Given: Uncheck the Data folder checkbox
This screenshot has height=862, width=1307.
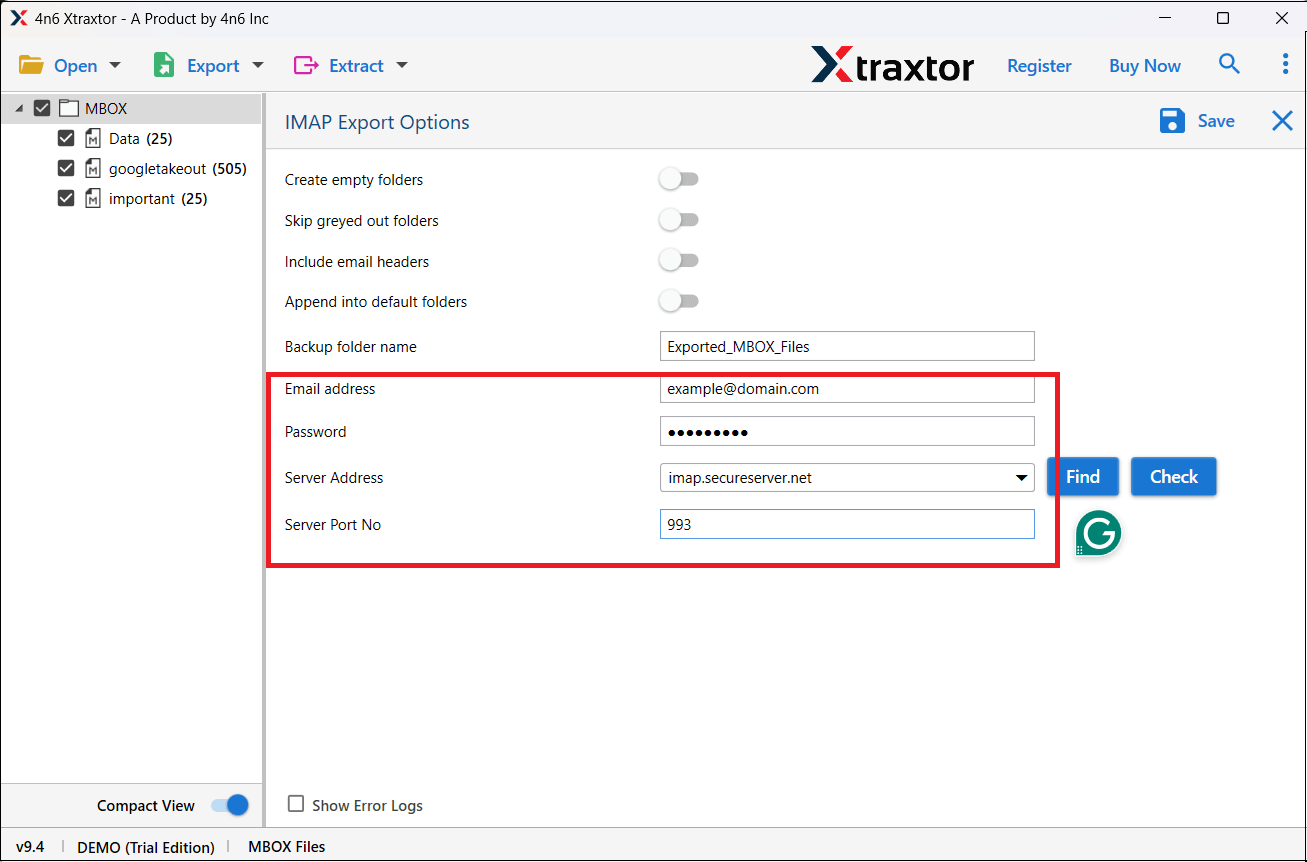Looking at the screenshot, I should tap(66, 138).
